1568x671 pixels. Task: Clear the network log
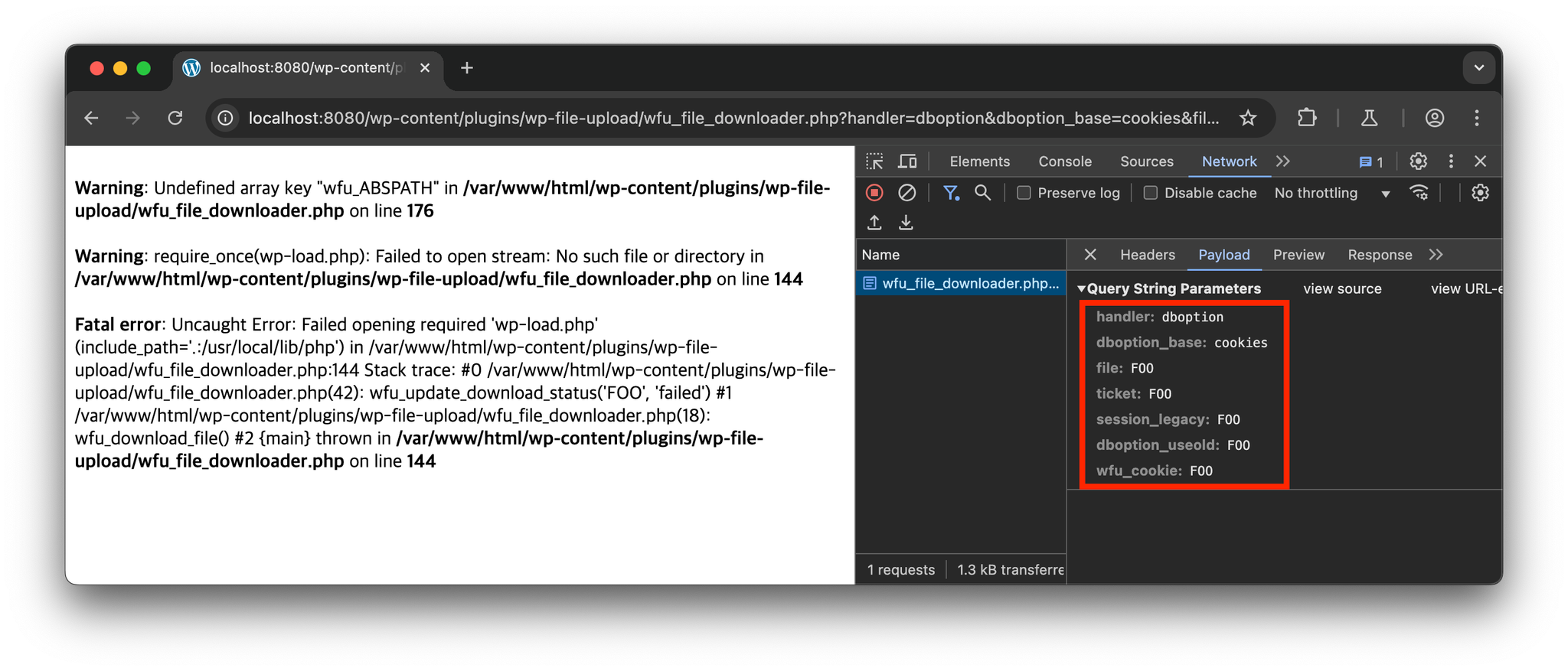tap(906, 193)
